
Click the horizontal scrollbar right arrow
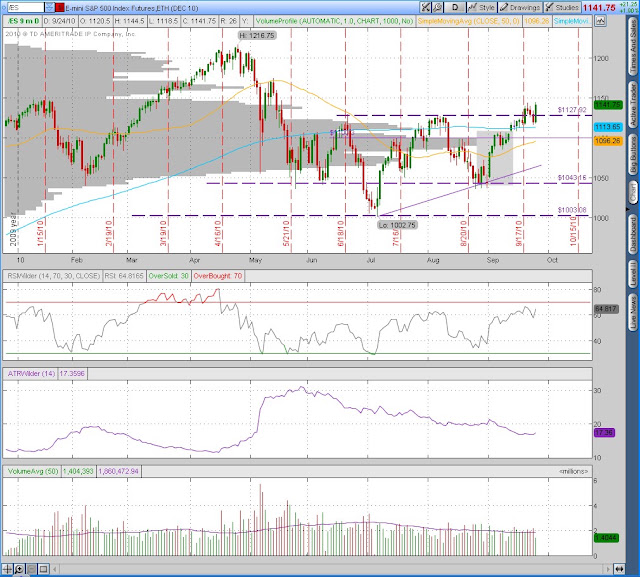click(609, 569)
